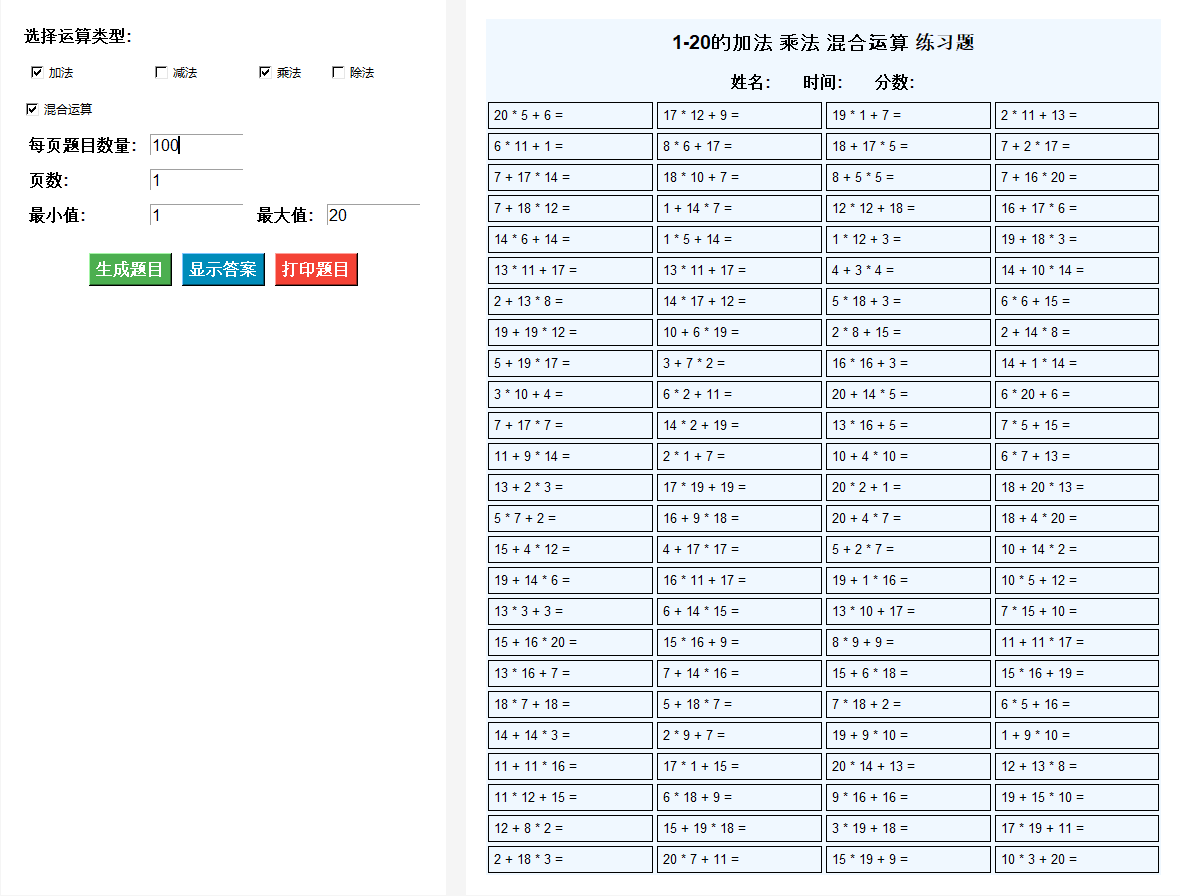Viewport: 1180px width, 896px height.
Task: Click the 姓名 name label in header
Action: (x=750, y=82)
